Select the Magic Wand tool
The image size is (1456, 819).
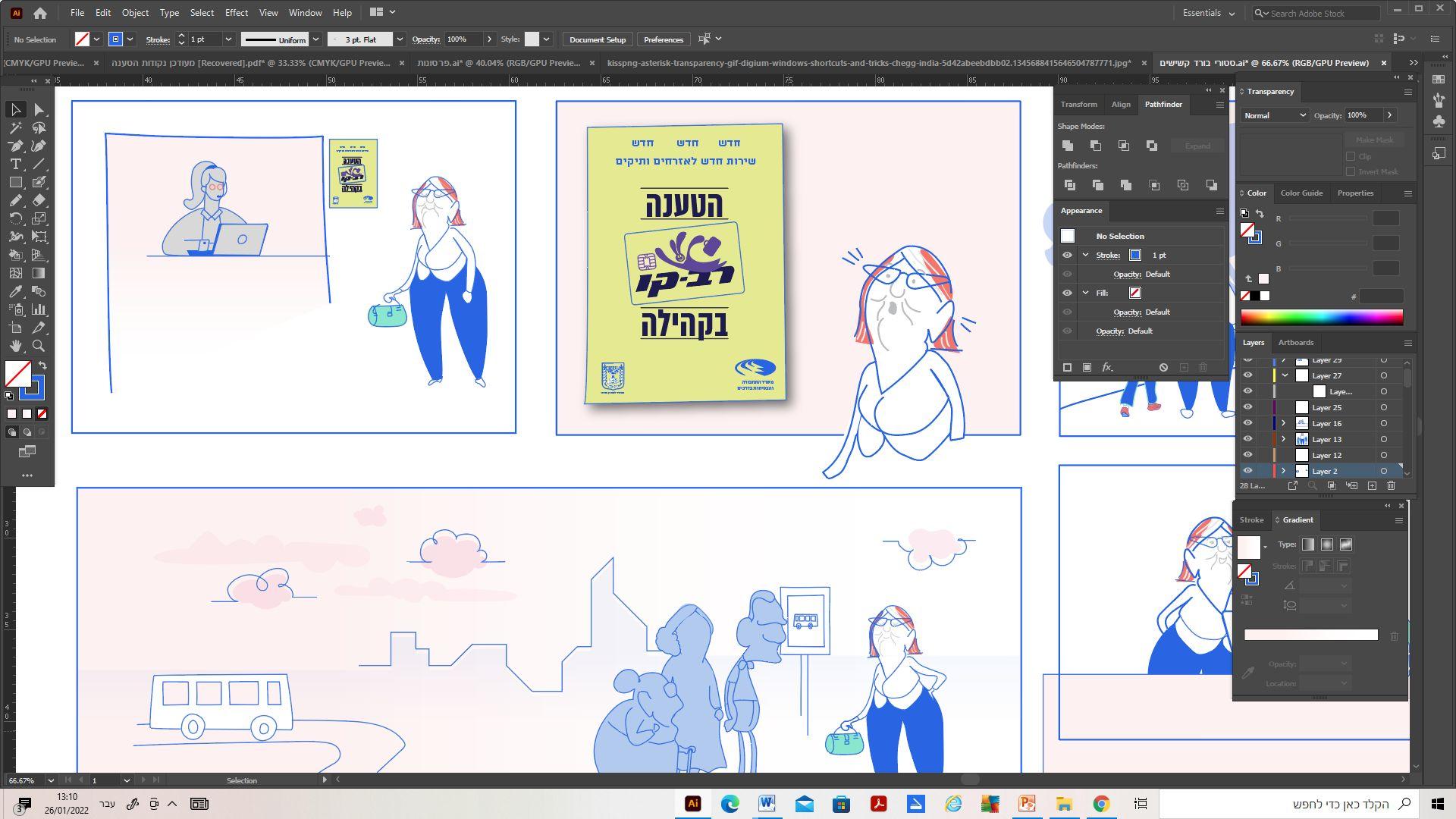(x=15, y=128)
